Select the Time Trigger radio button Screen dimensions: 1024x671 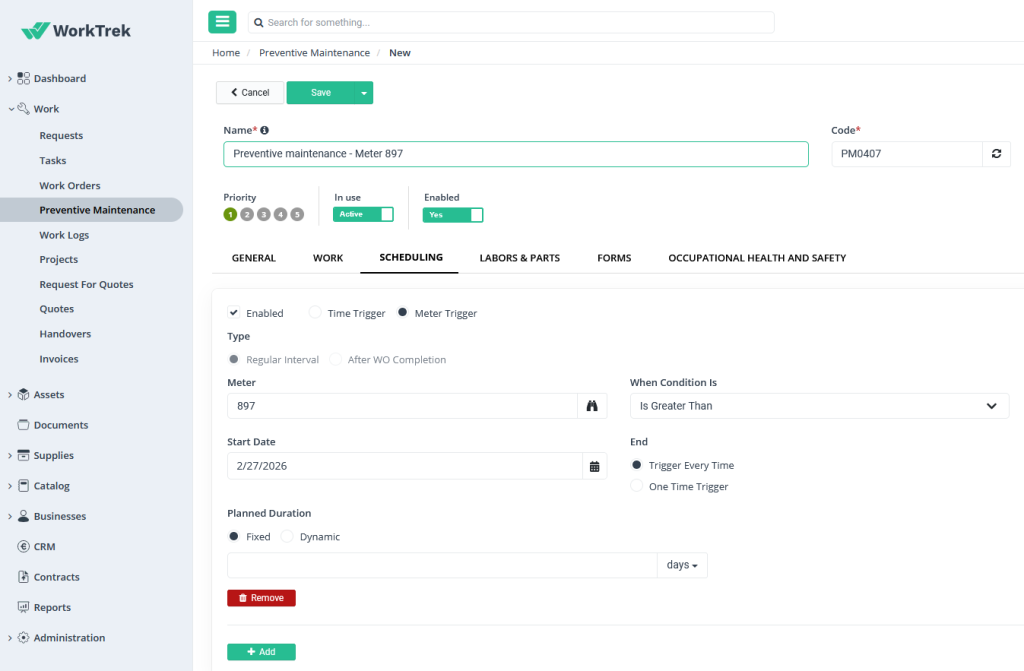[314, 312]
